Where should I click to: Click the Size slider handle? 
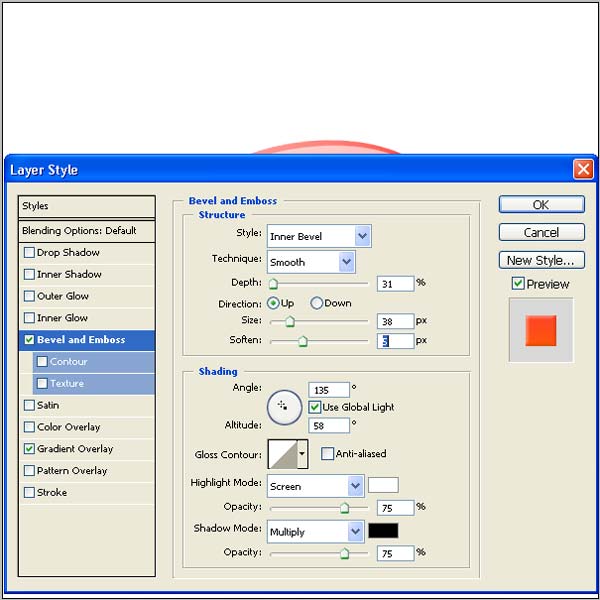(290, 321)
